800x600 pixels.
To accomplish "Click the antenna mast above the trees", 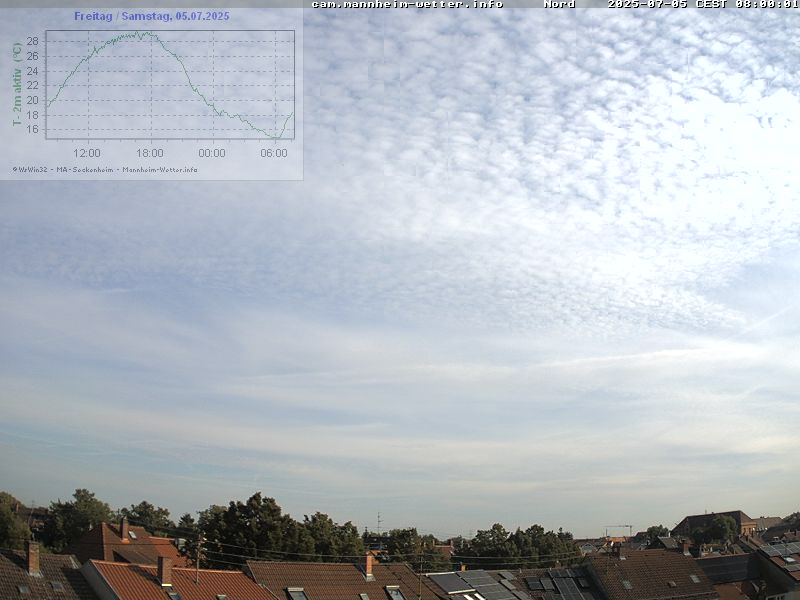I will point(378,522).
